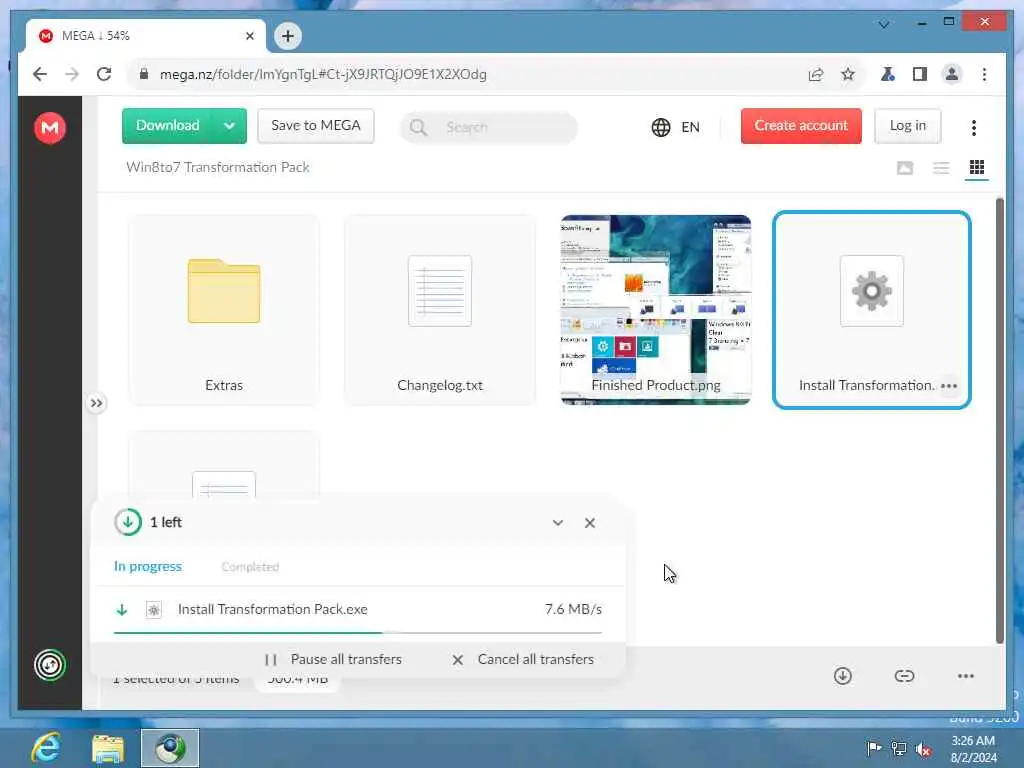The height and width of the screenshot is (768, 1024).
Task: Go forward in browser
Action: [x=72, y=74]
